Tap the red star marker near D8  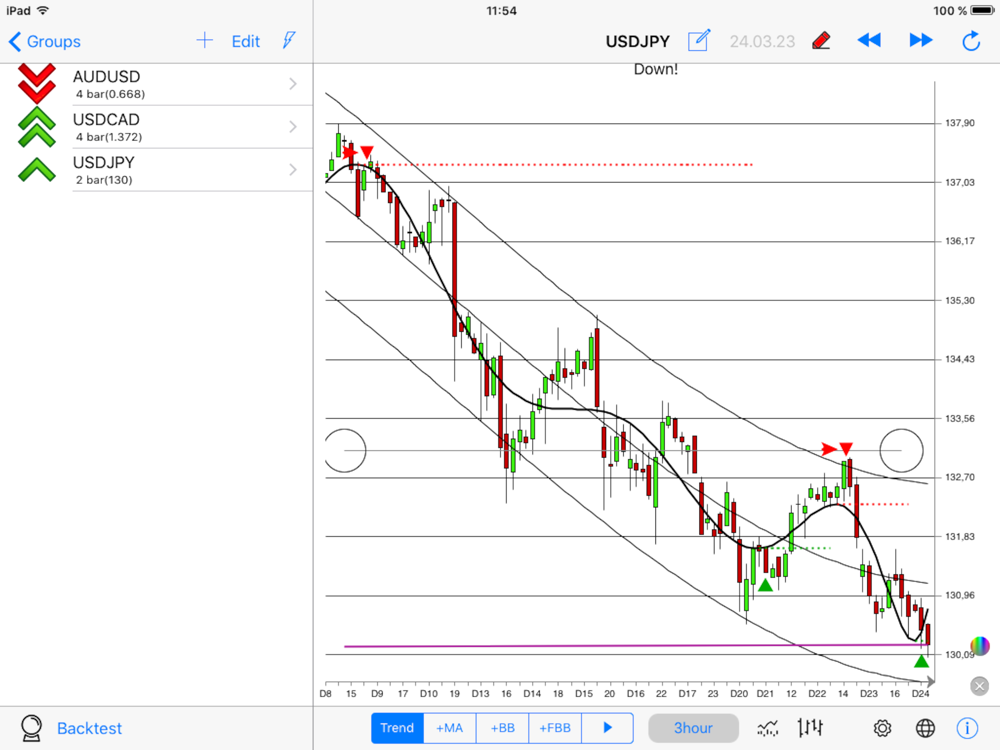tap(349, 152)
